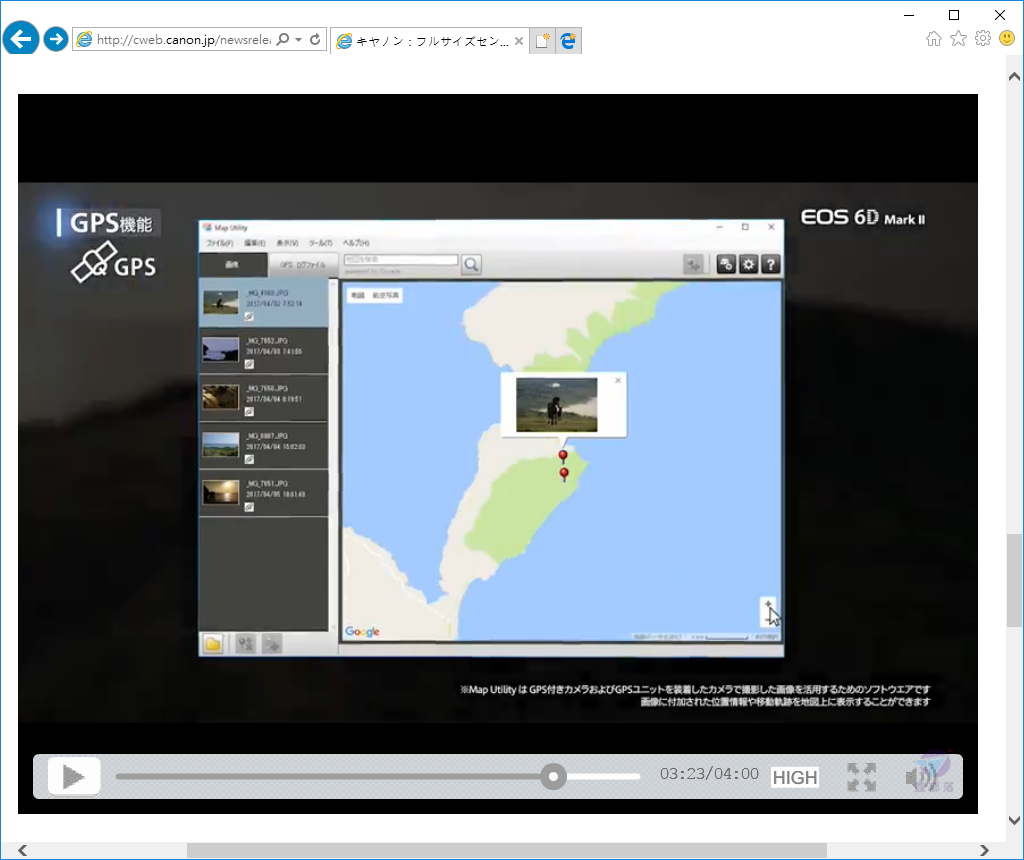Click the yellow folder icon below the image list
This screenshot has width=1024, height=860.
tap(213, 645)
